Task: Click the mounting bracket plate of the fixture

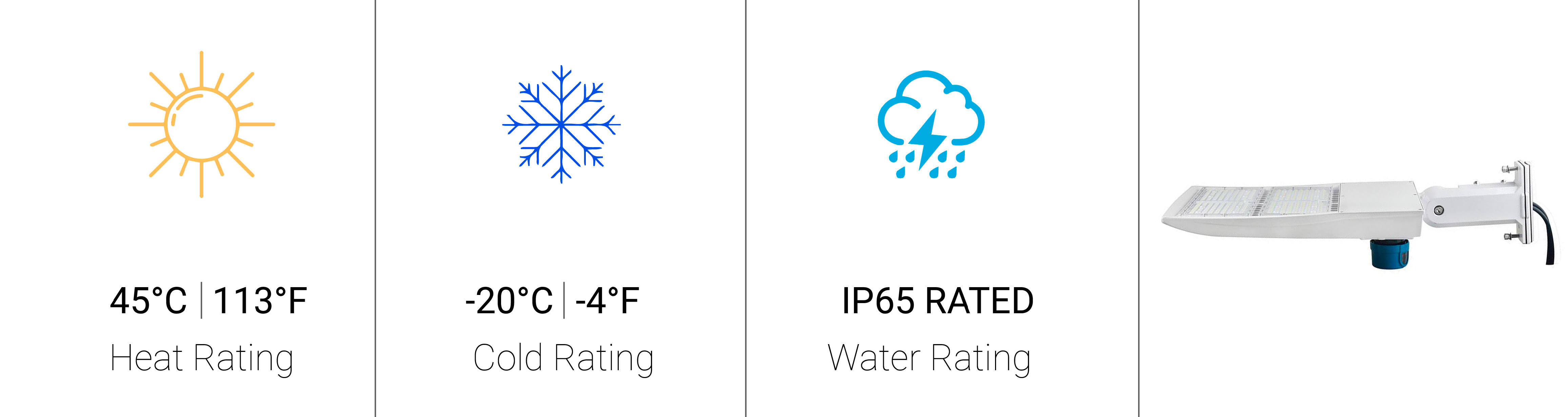Action: pos(1522,203)
